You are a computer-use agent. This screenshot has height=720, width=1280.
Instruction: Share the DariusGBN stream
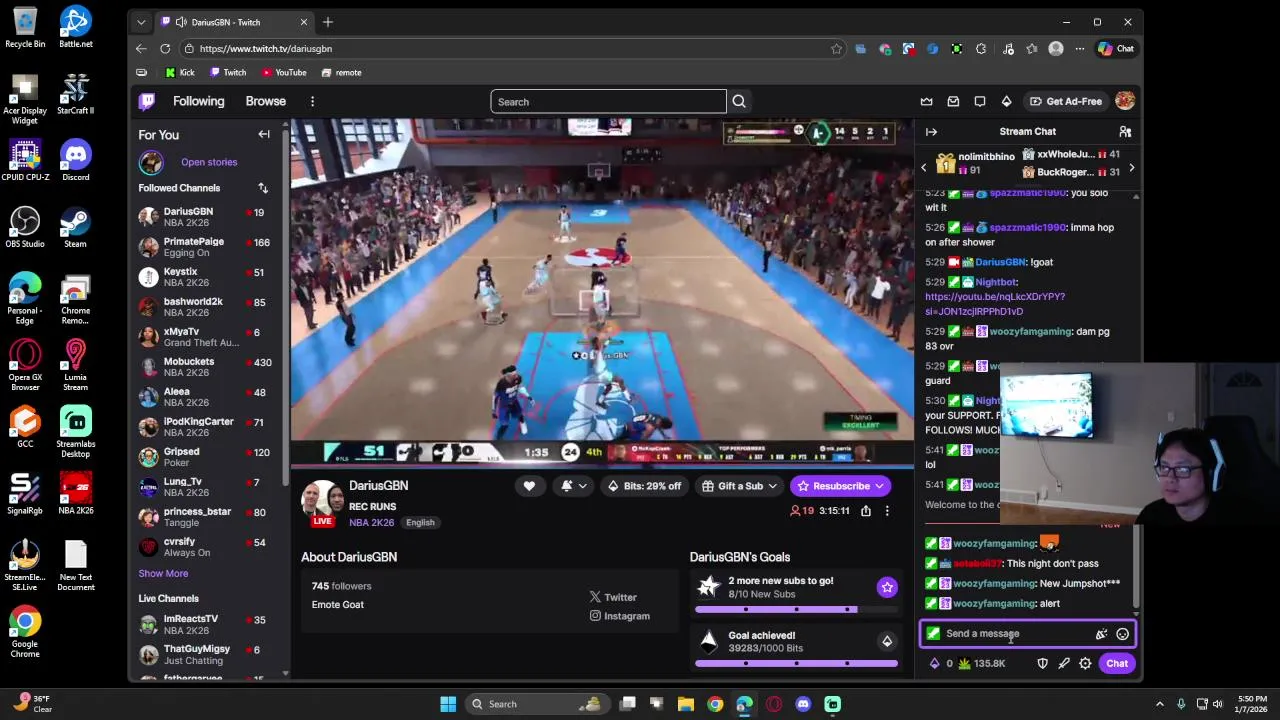[866, 511]
